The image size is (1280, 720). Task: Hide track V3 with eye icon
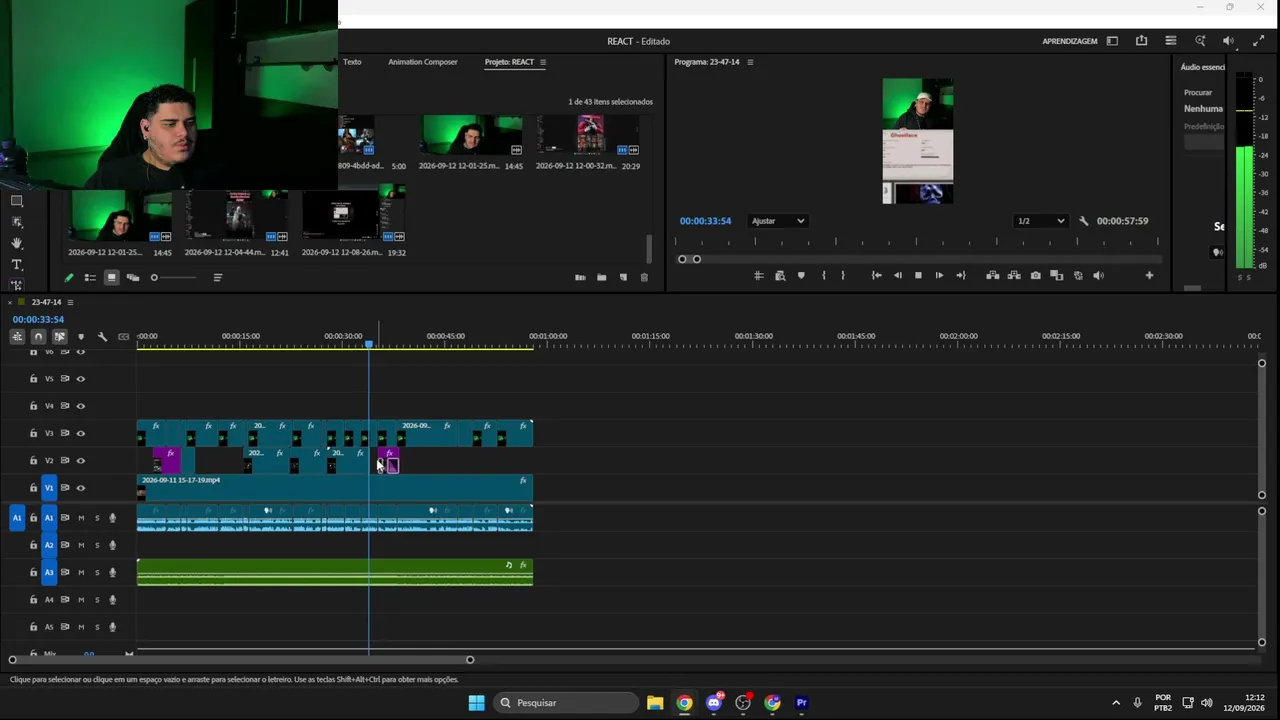click(x=81, y=433)
